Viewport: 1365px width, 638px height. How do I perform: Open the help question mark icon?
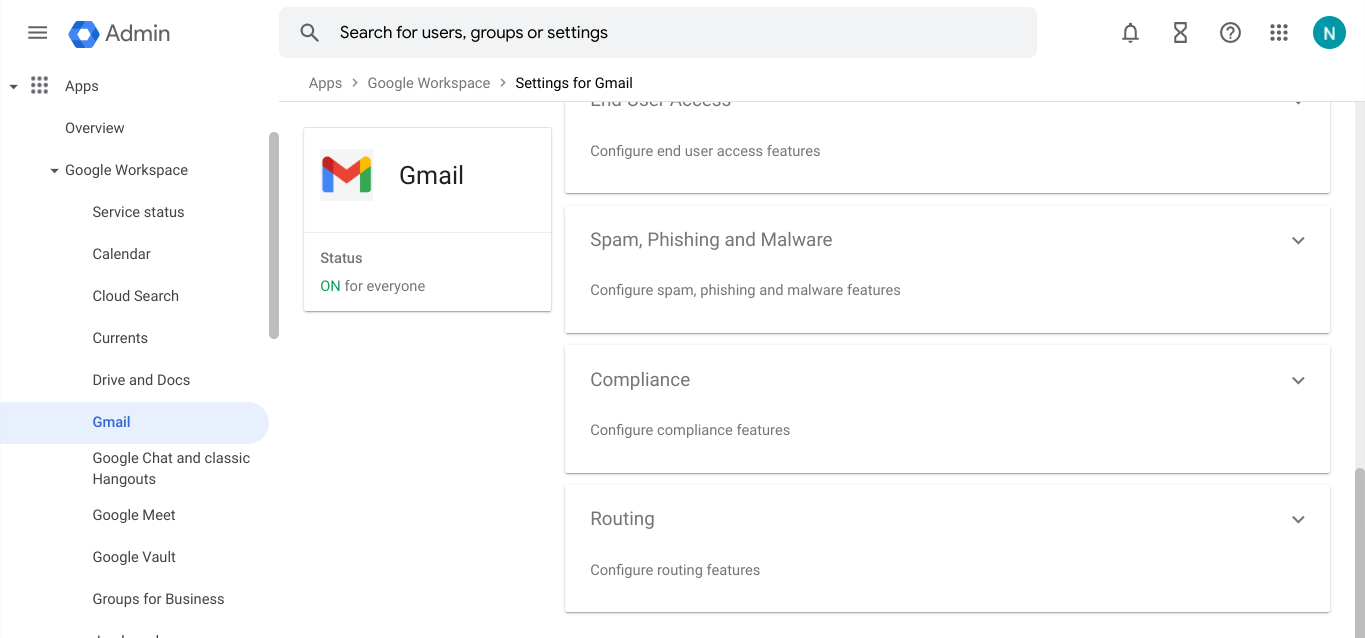point(1230,33)
